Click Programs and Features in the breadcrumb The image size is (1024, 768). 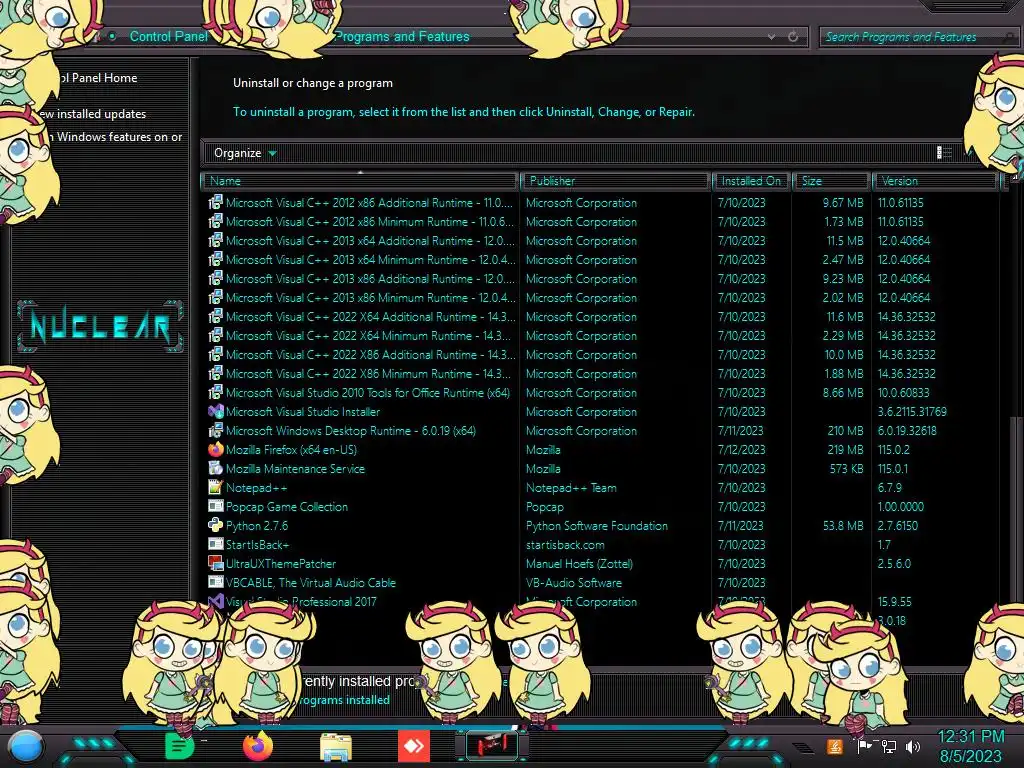(x=403, y=37)
